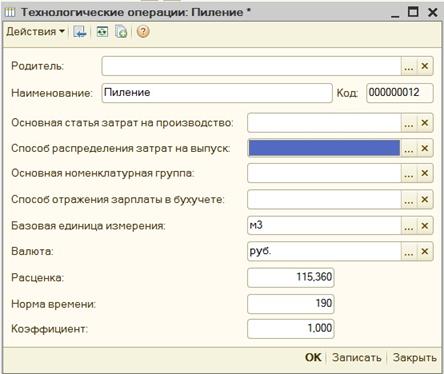Image resolution: width=444 pixels, height=374 pixels.
Task: Clear Способ распределения затрат на выпуск field
Action: (x=425, y=148)
